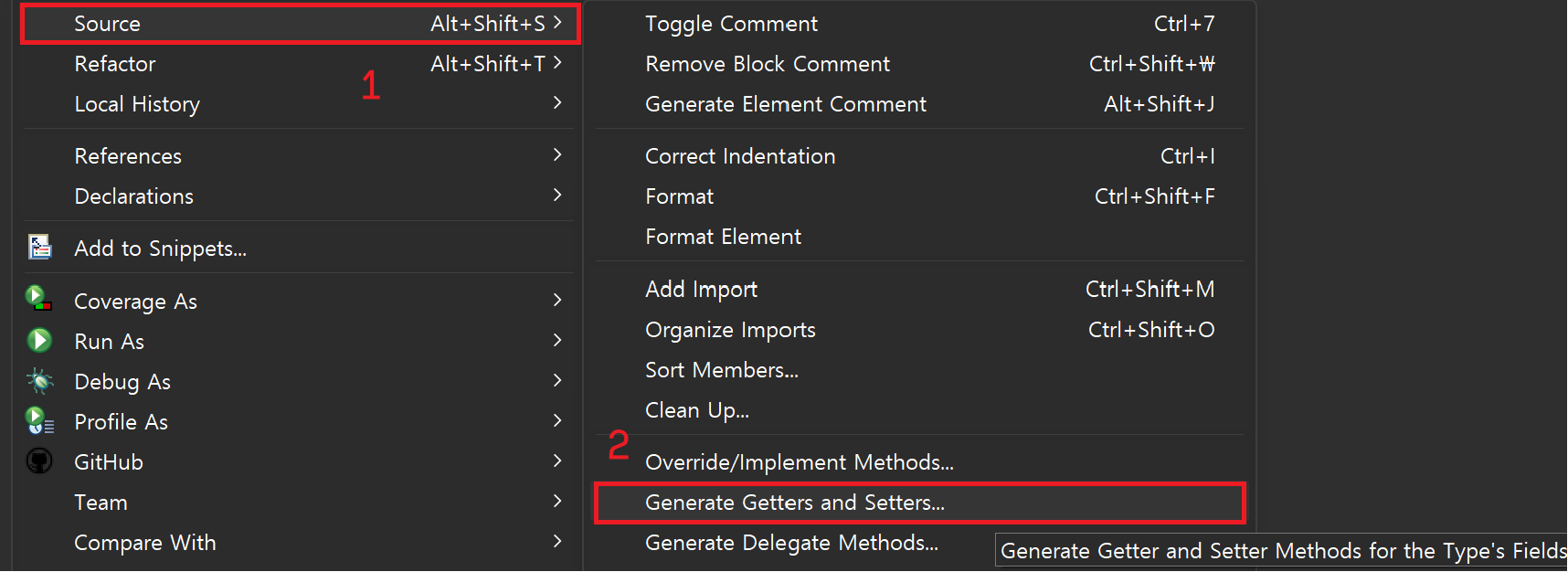Select Generate Element Comment

(x=920, y=104)
